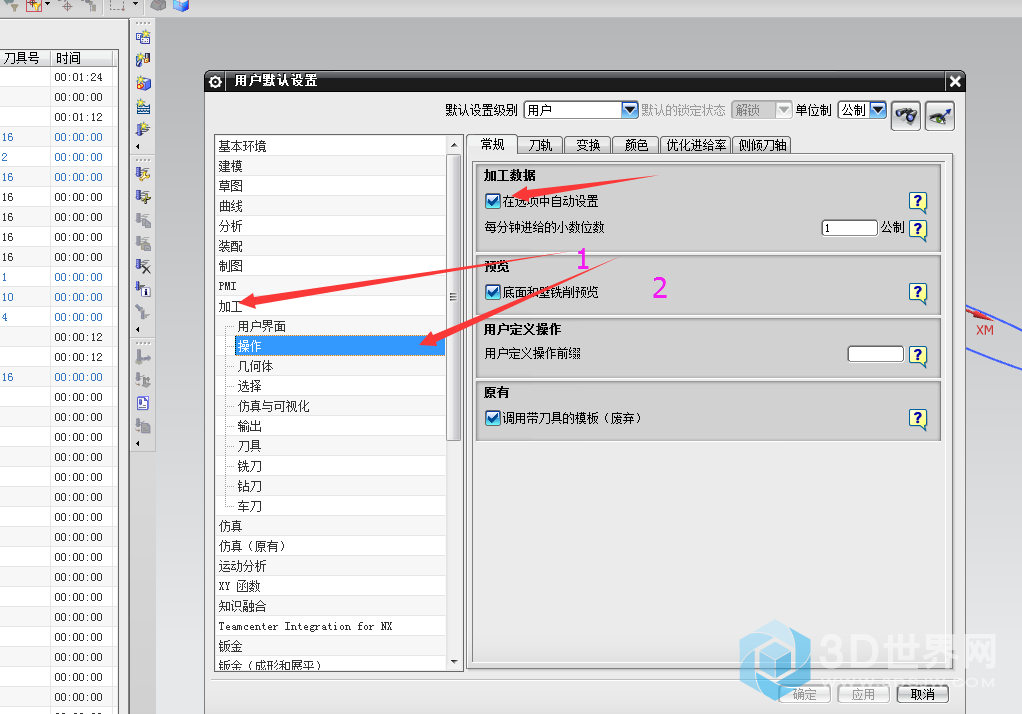1022x714 pixels.
Task: Click the Create Method toolbar icon
Action: [143, 107]
